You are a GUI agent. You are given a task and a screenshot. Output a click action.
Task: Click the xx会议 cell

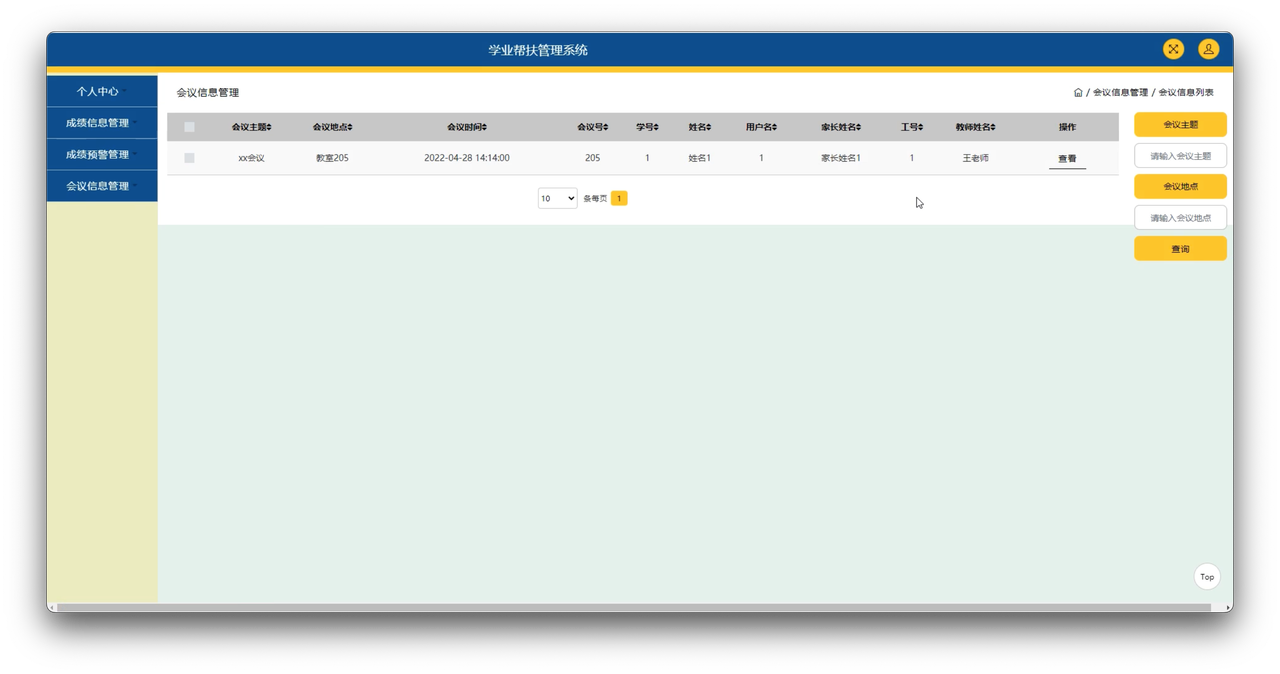252,158
